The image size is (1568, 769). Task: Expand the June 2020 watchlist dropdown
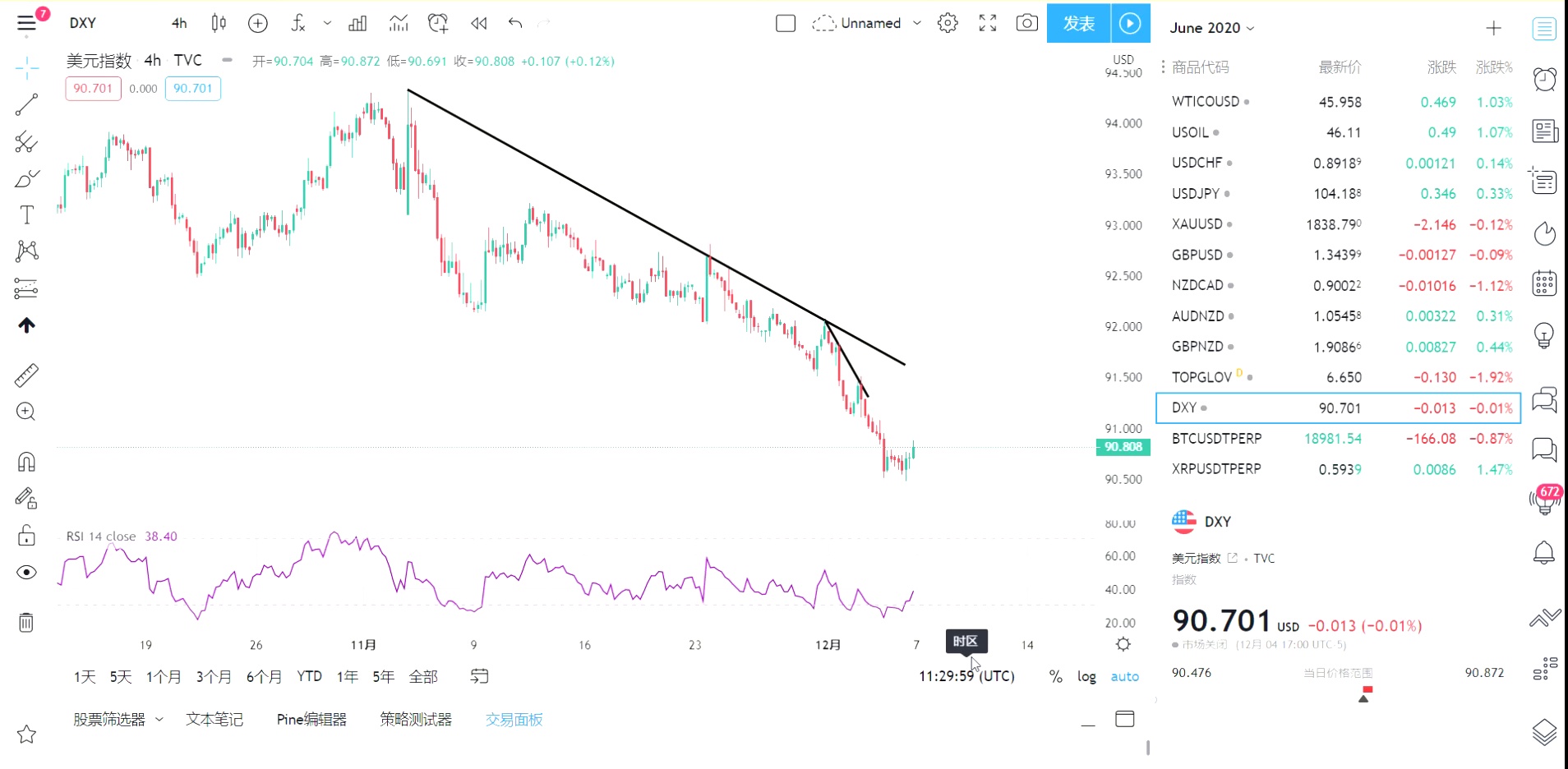pyautogui.click(x=1212, y=28)
